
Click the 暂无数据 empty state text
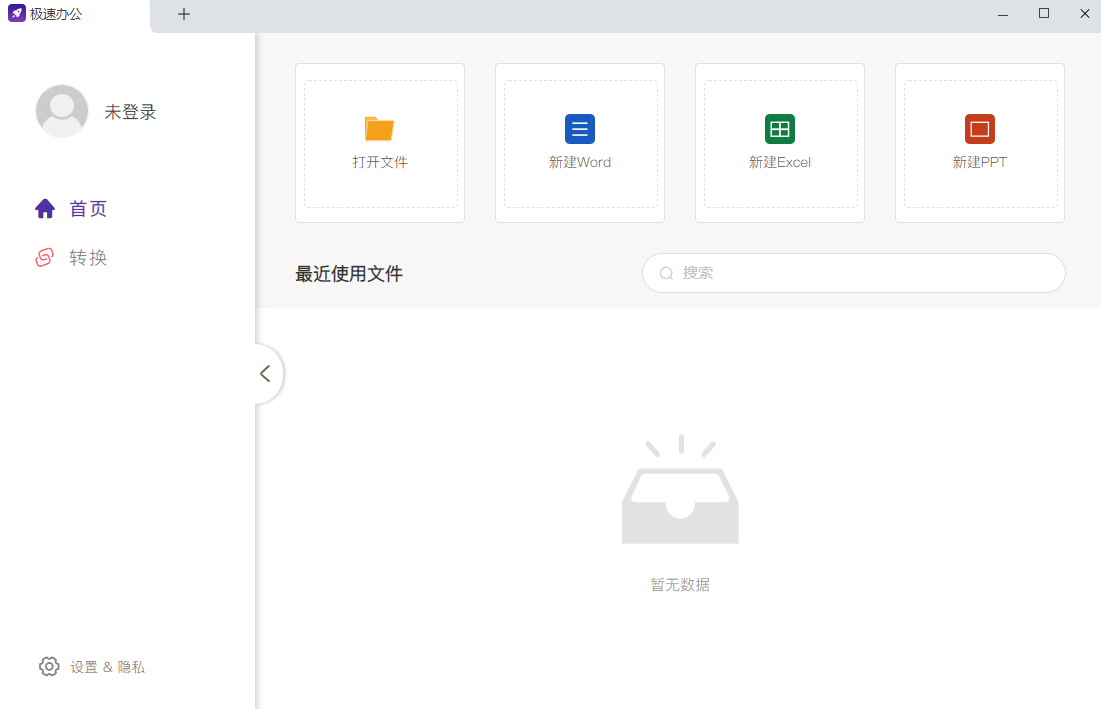point(680,584)
